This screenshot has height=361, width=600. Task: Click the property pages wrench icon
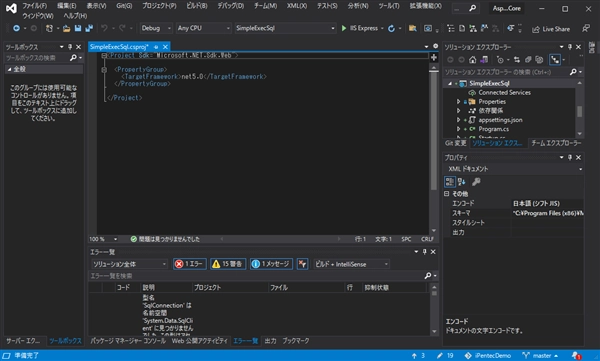(x=476, y=182)
